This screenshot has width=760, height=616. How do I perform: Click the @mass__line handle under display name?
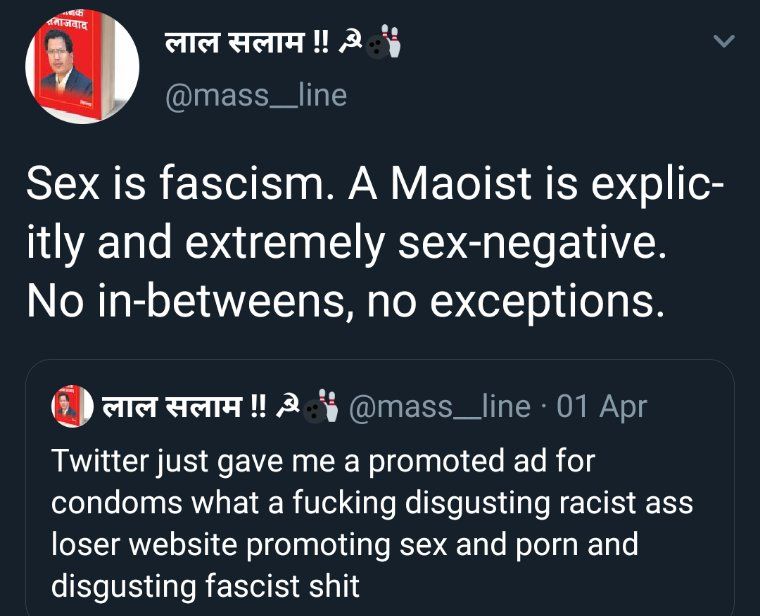[256, 95]
